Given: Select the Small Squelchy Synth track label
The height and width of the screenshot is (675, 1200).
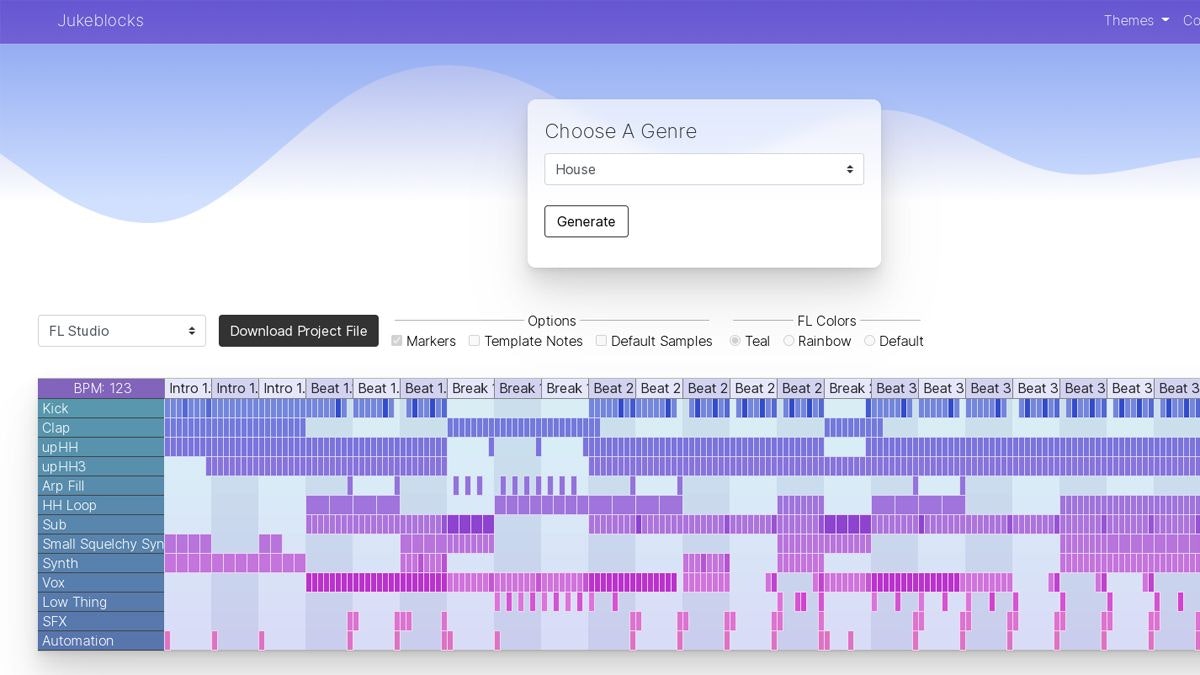Looking at the screenshot, I should pyautogui.click(x=101, y=544).
